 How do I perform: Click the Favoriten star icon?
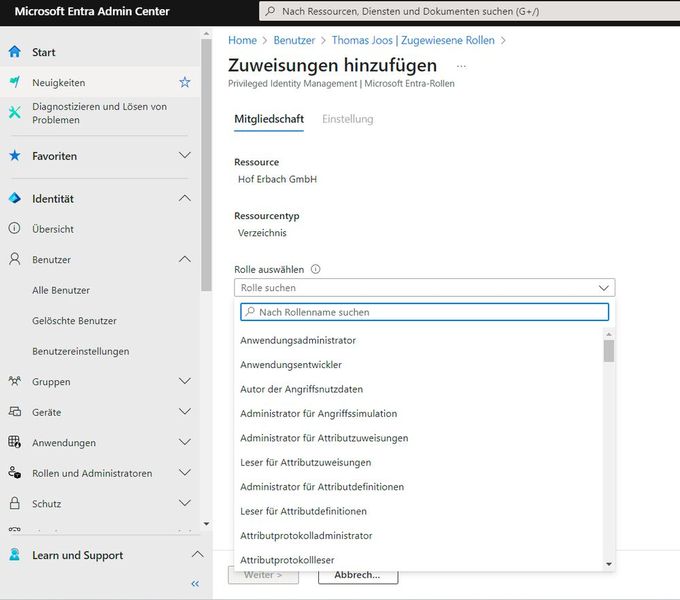14,155
